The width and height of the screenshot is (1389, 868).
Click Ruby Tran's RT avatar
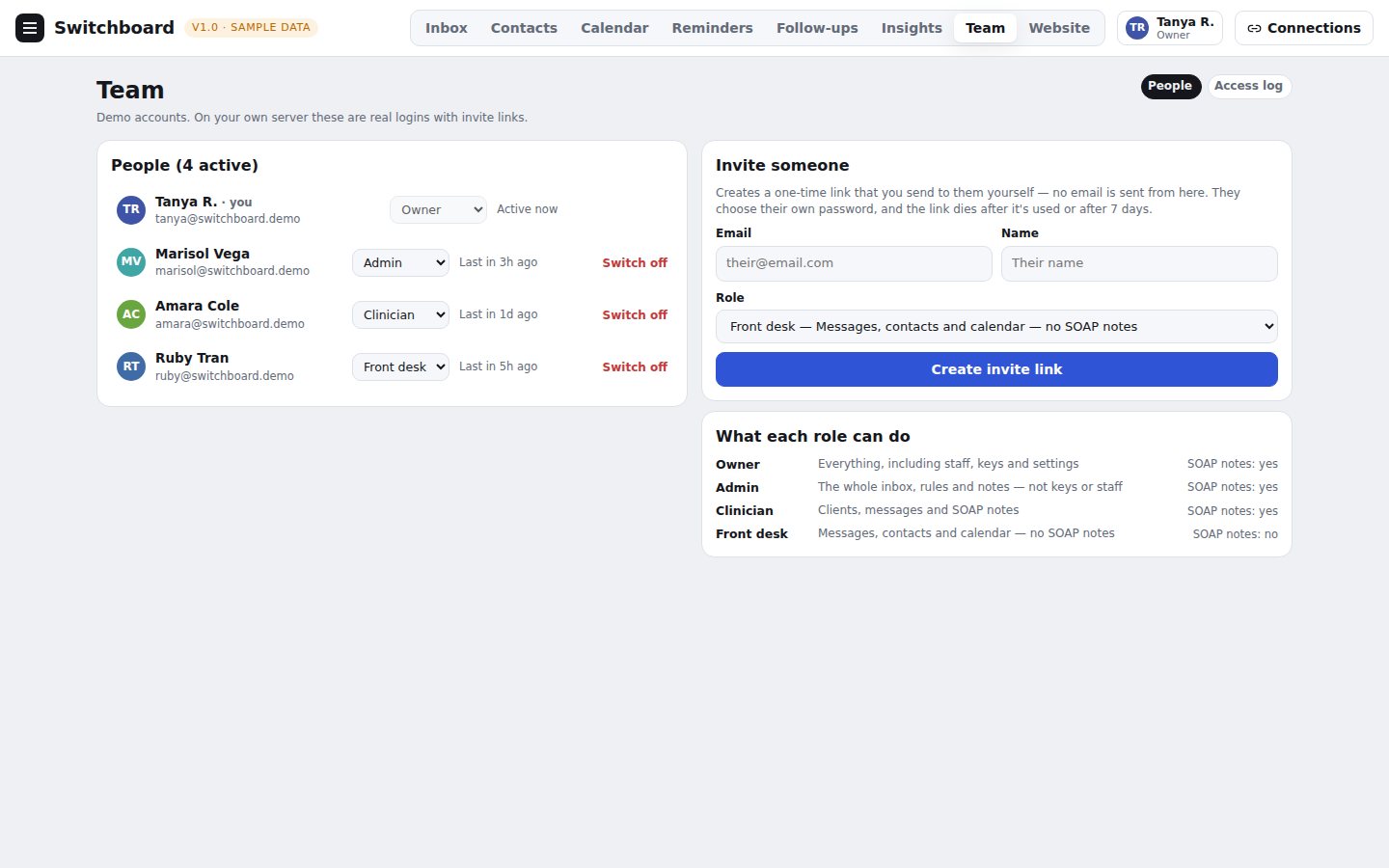point(131,366)
